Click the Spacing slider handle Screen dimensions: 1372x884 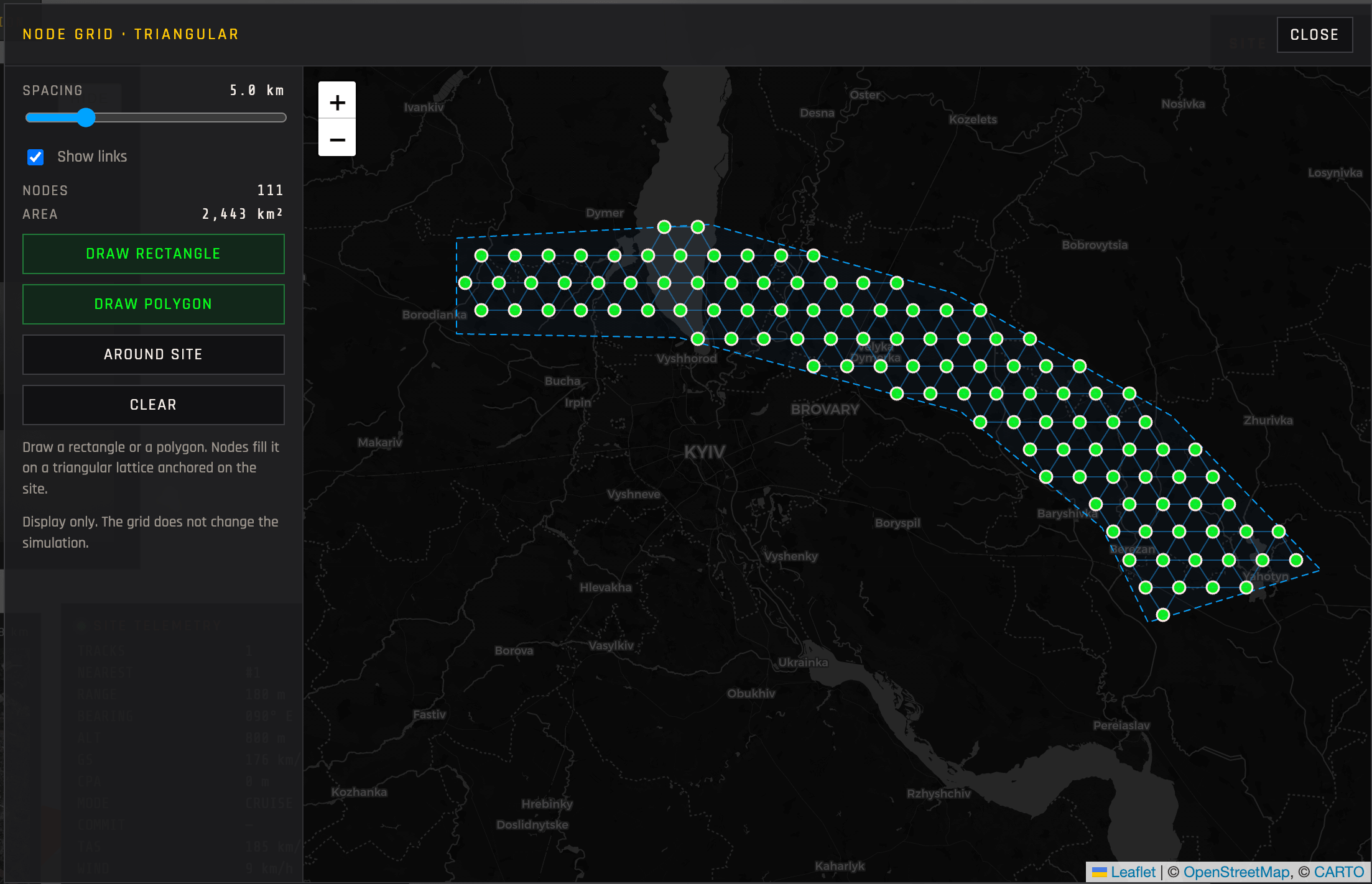(86, 117)
